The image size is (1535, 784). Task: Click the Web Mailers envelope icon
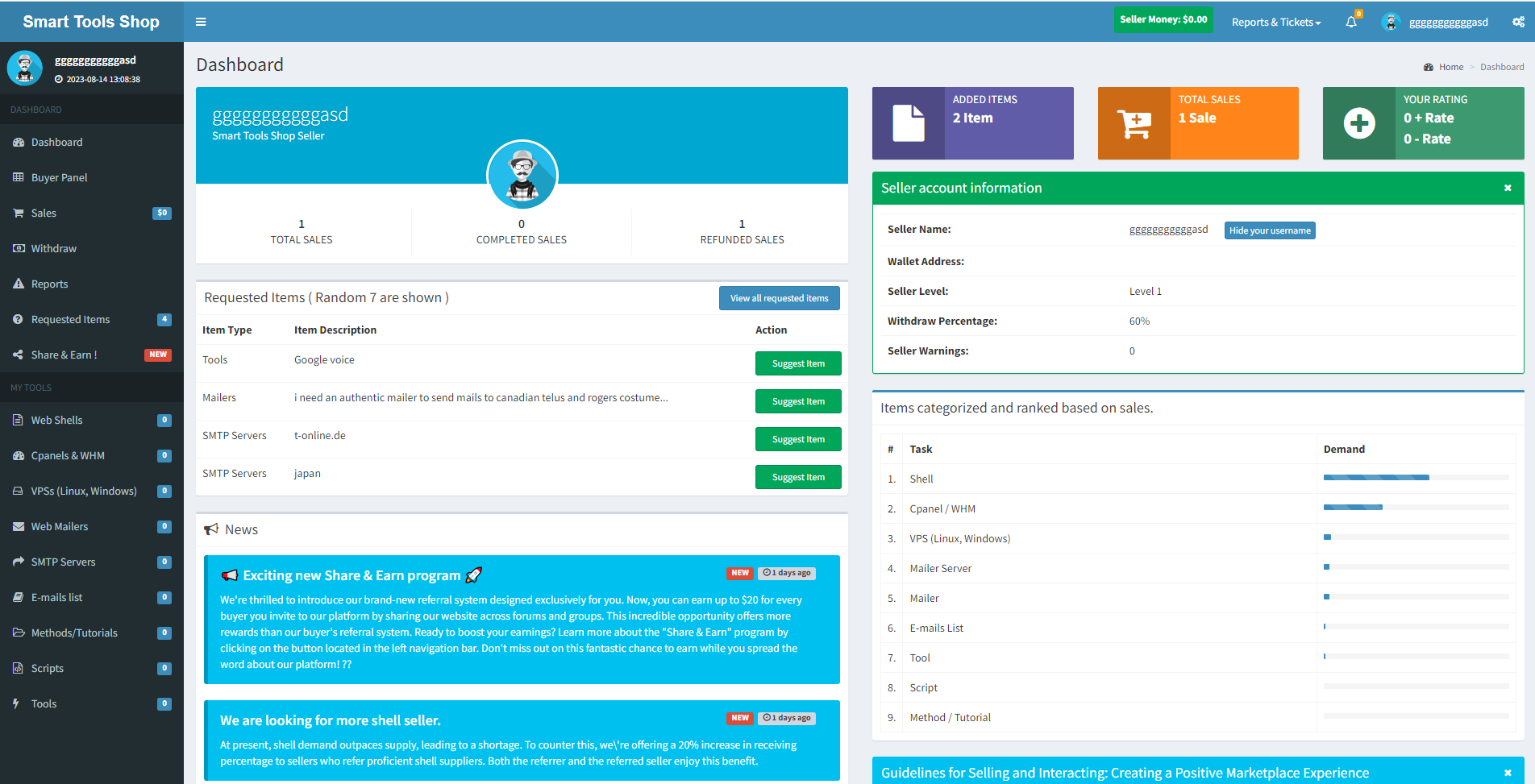point(19,526)
